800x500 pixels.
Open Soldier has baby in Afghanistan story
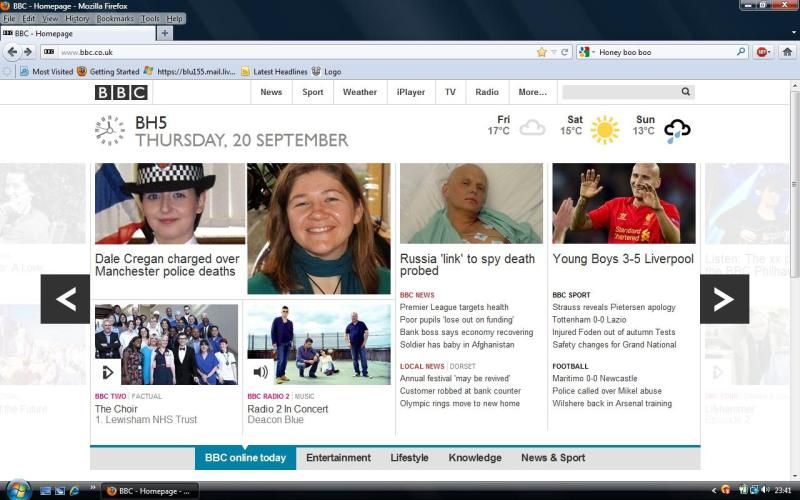(457, 345)
